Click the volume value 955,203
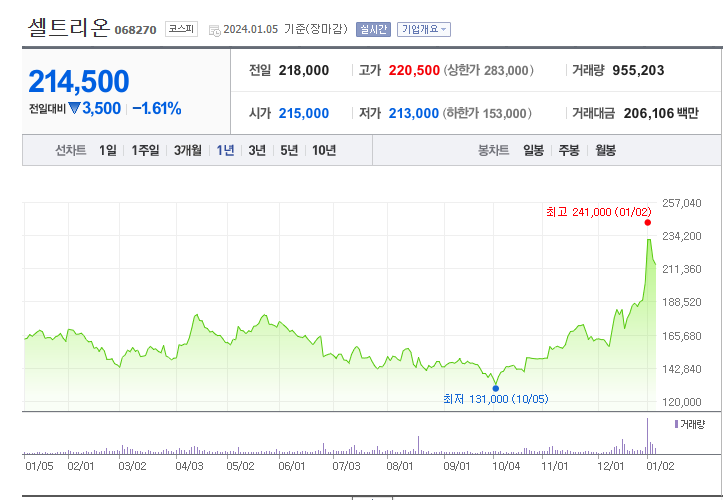723x500 pixels. 638,71
